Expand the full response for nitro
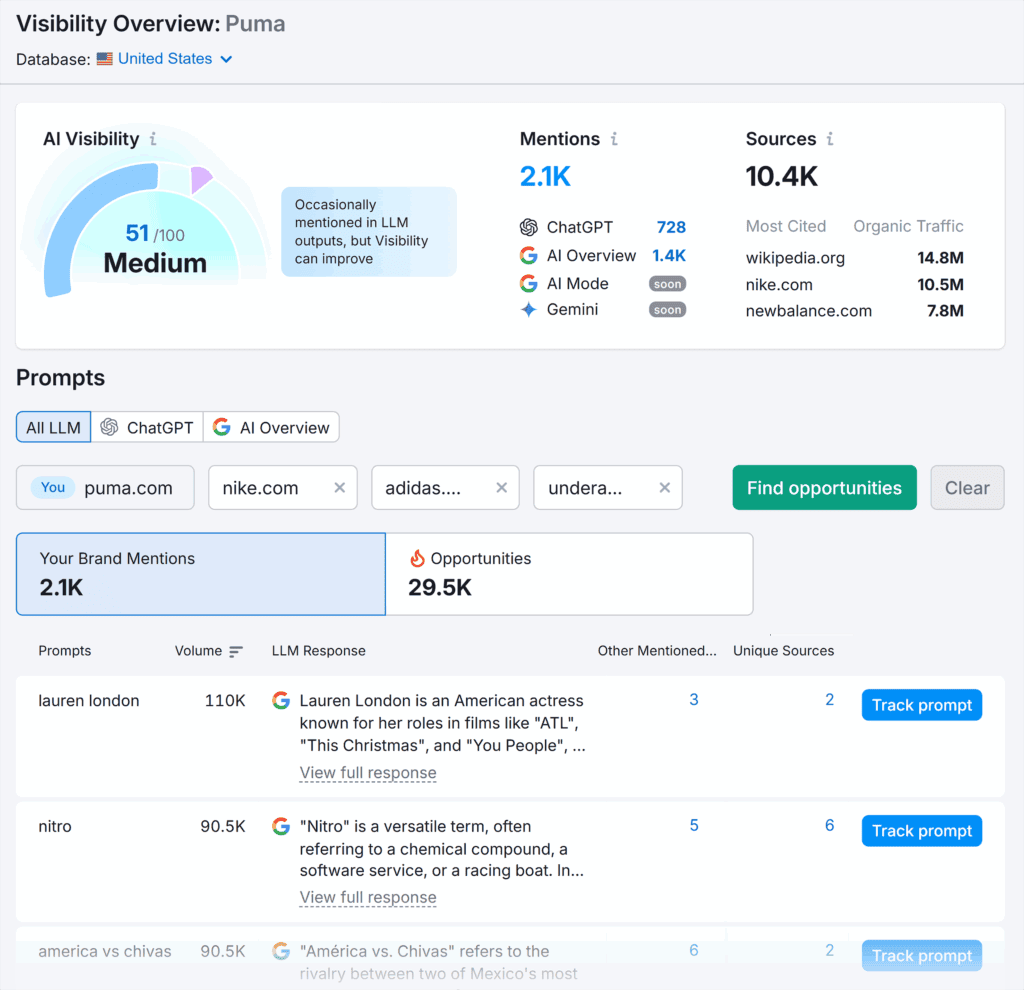This screenshot has height=990, width=1024. [367, 897]
